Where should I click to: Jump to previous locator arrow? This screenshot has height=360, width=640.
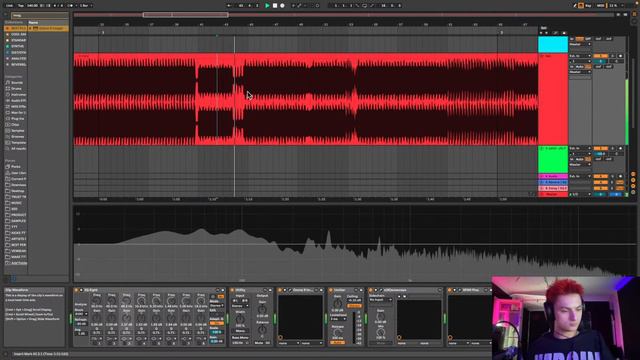[541, 33]
